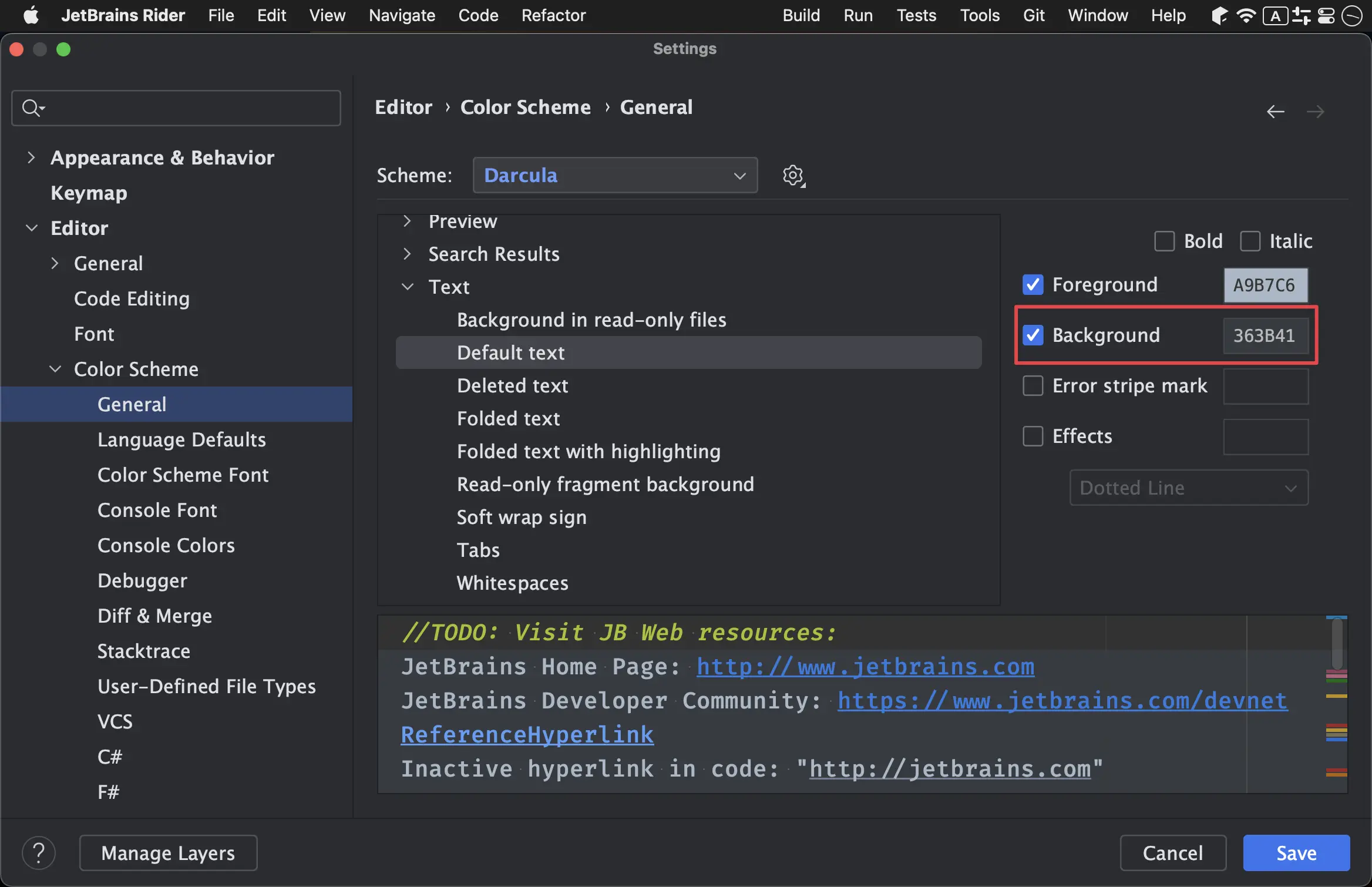Viewport: 1372px width, 887px height.
Task: Open the Apple menu
Action: coord(31,15)
